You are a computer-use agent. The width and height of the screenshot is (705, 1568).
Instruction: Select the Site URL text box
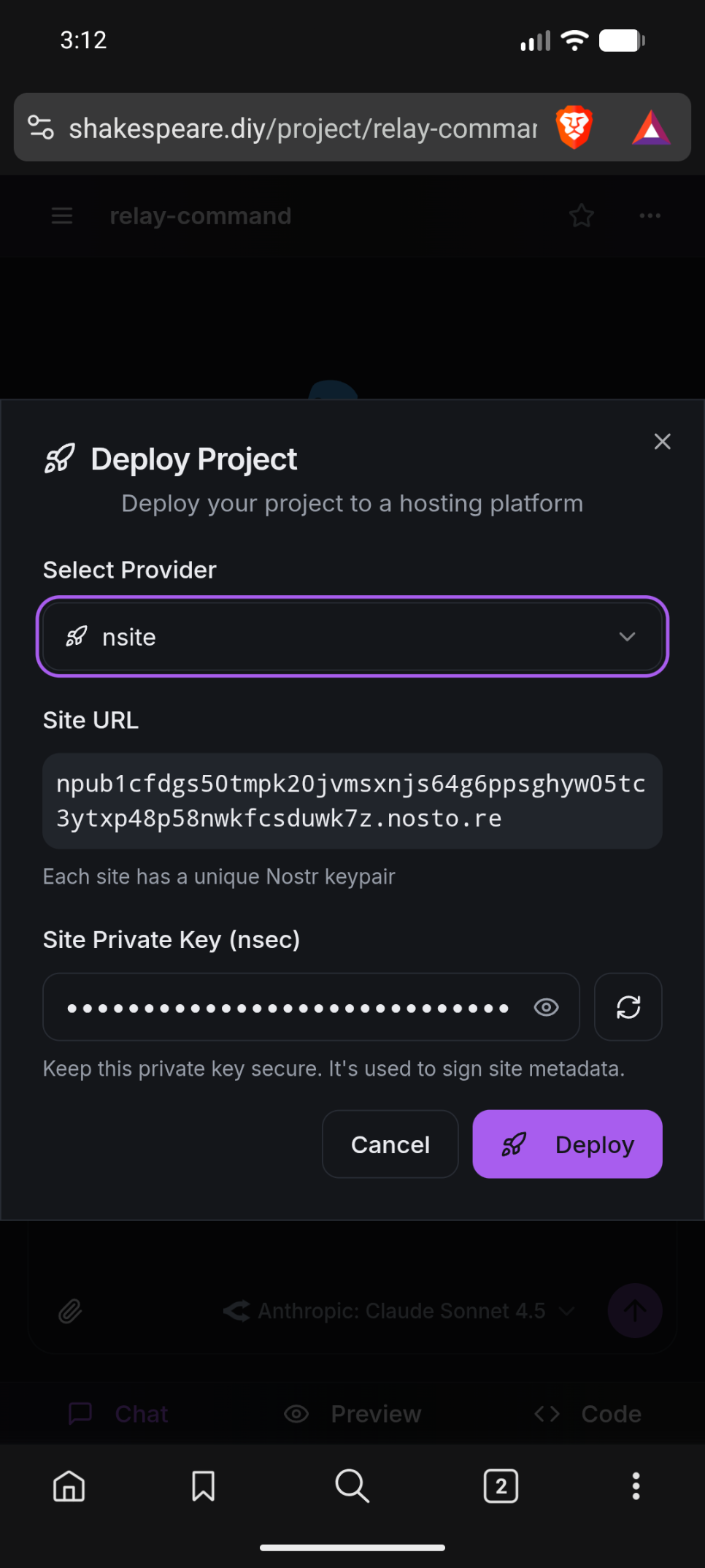point(352,801)
